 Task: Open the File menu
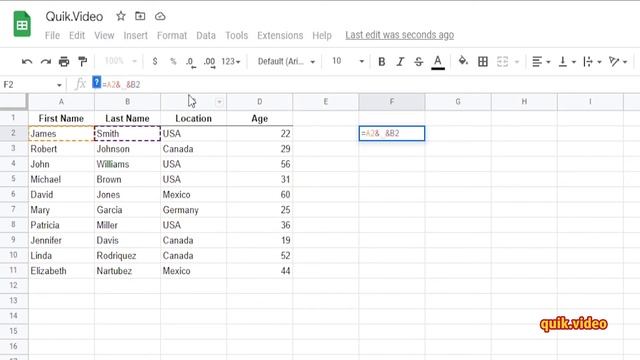point(52,36)
